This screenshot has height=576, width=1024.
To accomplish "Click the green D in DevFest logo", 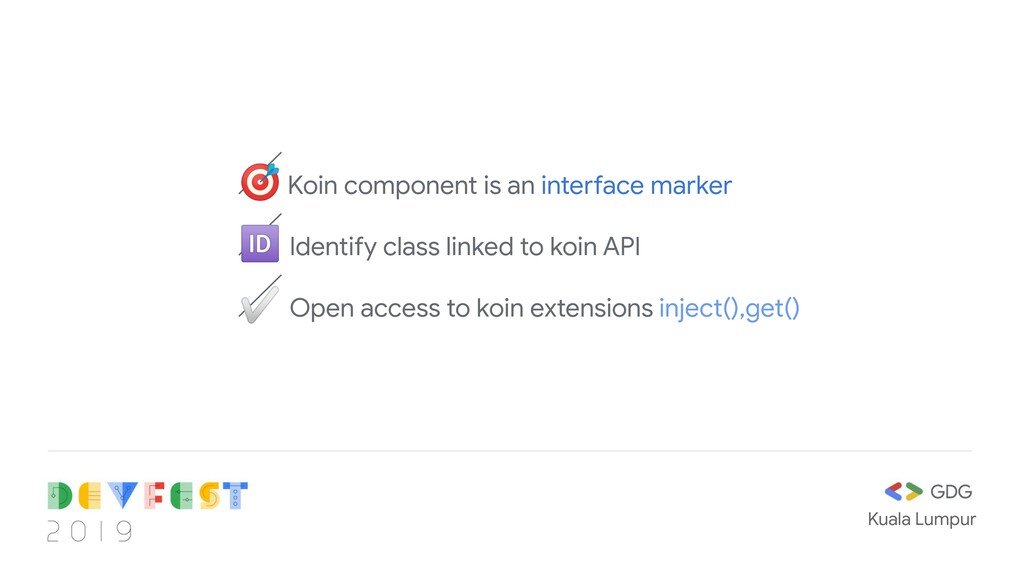I will coord(59,496).
